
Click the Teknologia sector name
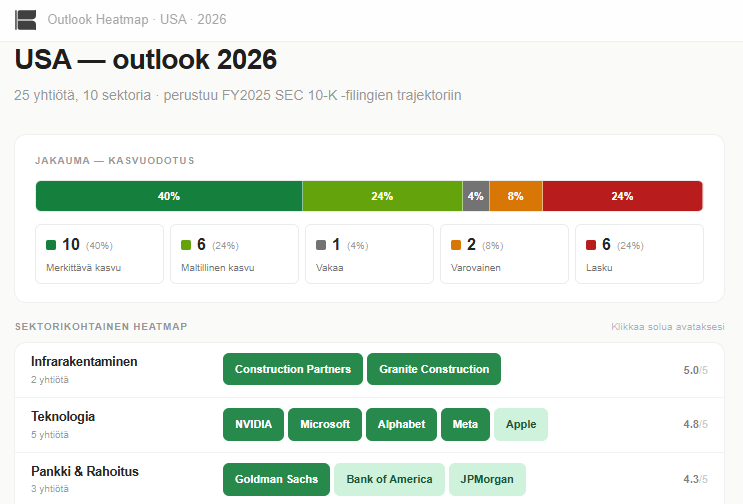[x=63, y=416]
